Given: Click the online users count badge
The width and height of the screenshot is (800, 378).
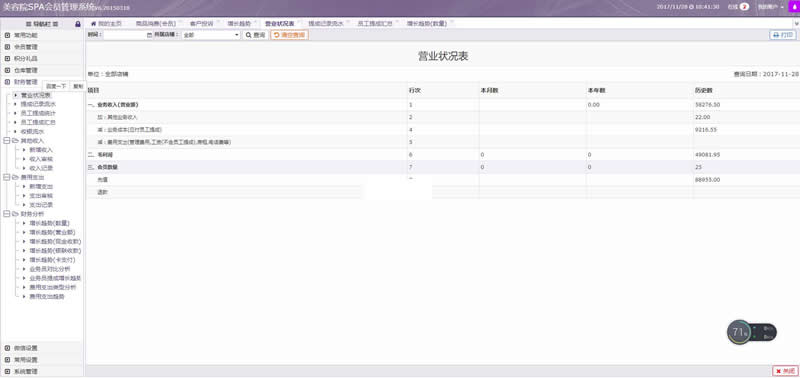Looking at the screenshot, I should [x=744, y=7].
